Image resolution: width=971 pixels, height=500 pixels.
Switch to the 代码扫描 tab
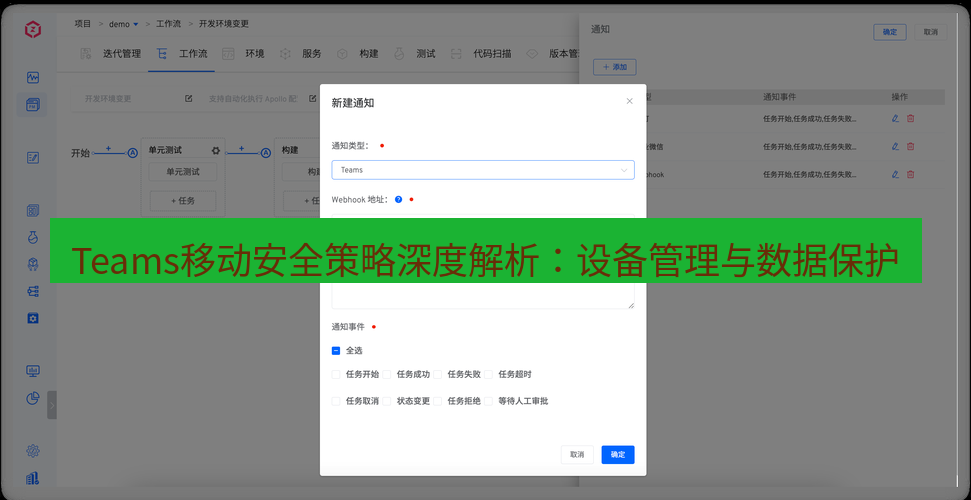pyautogui.click(x=481, y=54)
